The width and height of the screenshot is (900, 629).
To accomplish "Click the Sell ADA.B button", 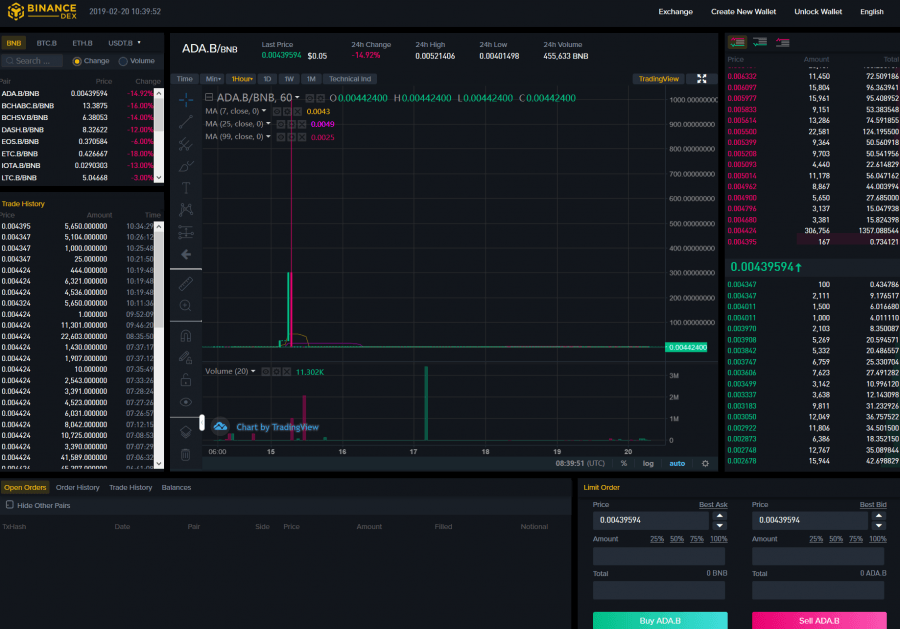I will tap(819, 620).
